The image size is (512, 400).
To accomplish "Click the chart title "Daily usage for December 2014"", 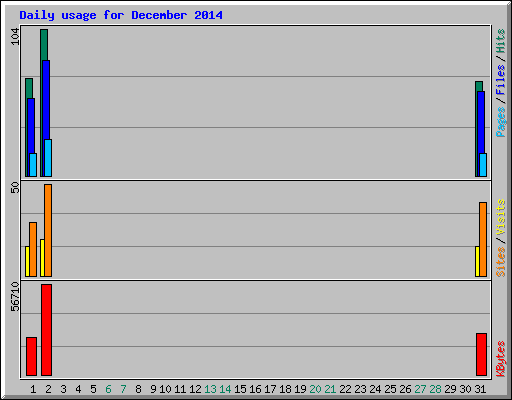I will (121, 15).
